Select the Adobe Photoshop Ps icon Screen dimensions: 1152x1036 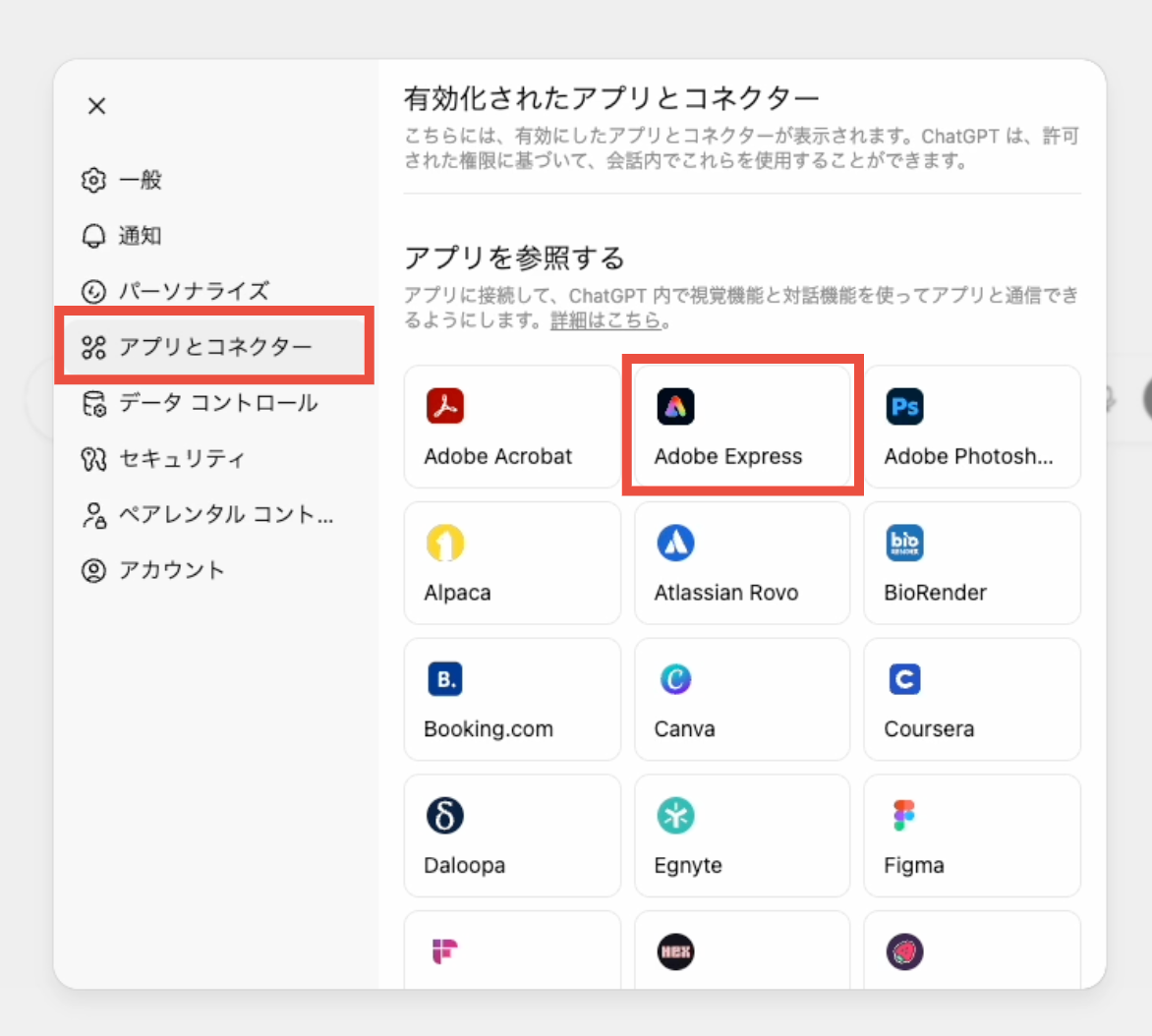[904, 406]
